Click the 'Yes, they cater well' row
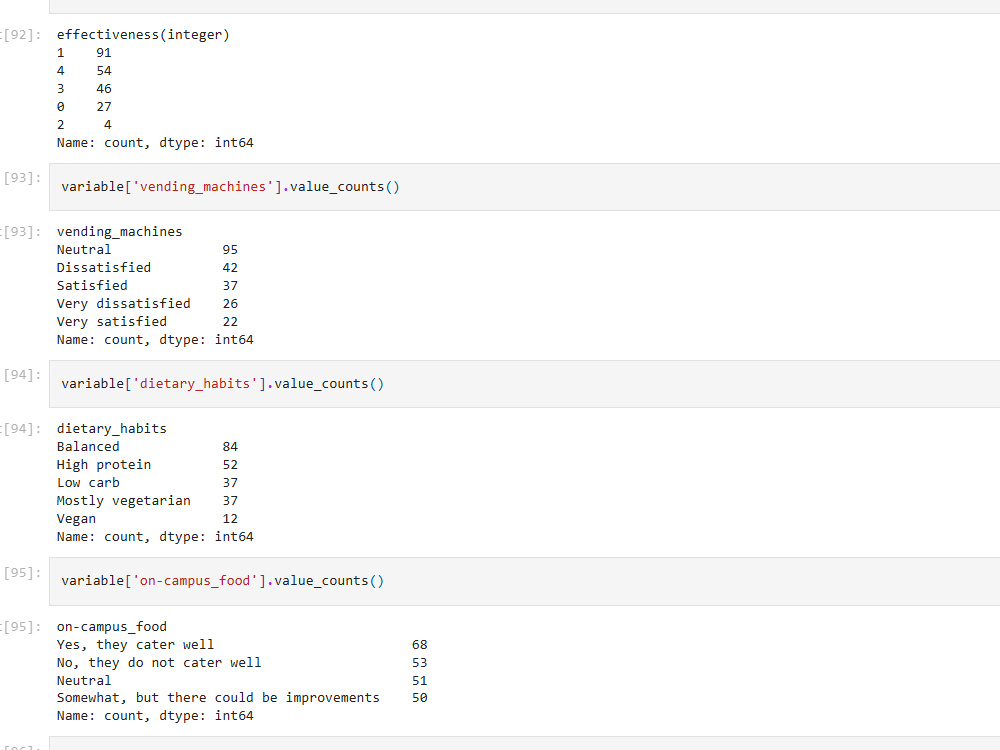The width and height of the screenshot is (1000, 750). 242,645
